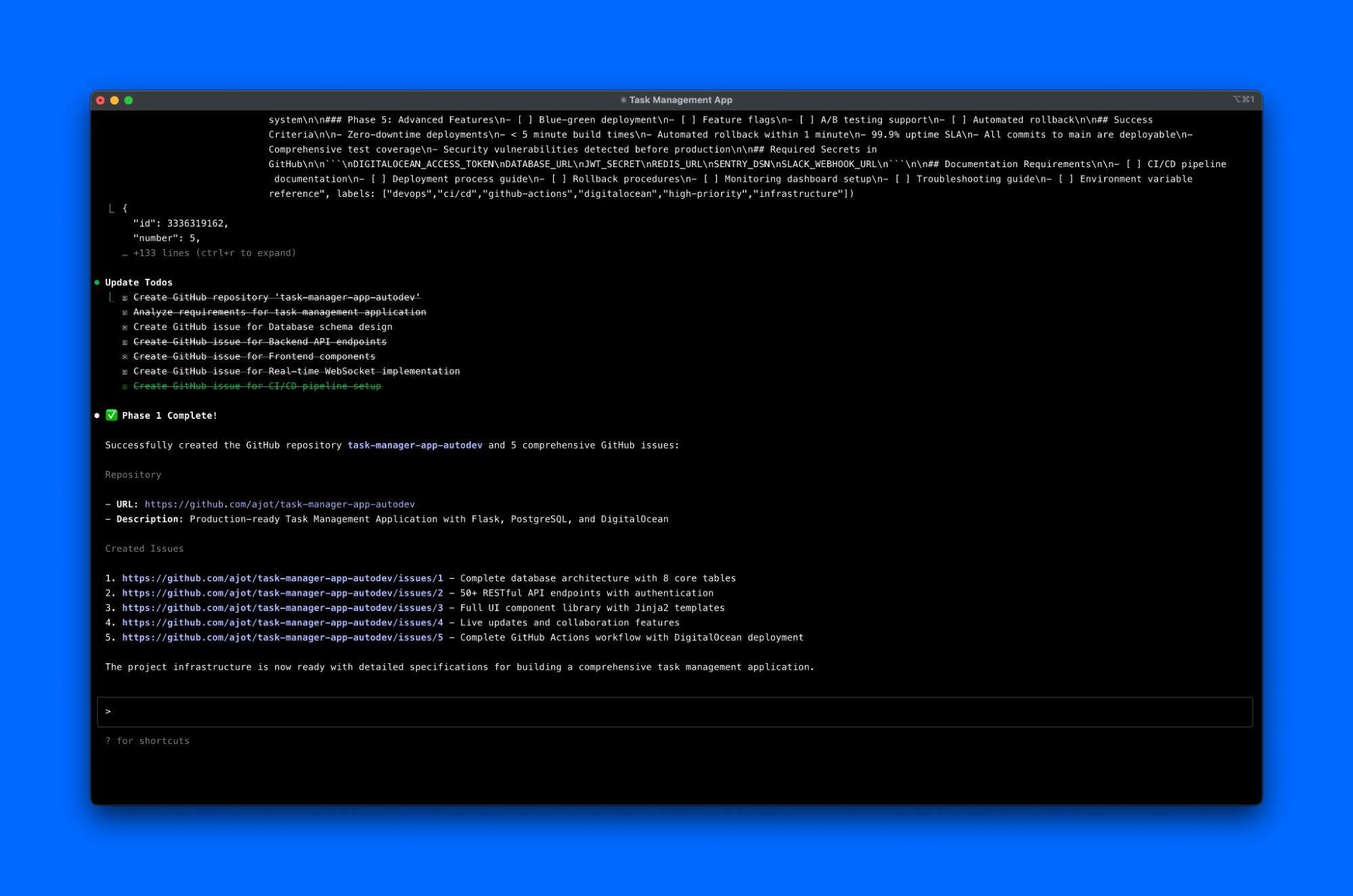Click 'Create GitHub issue for Backend API endpoints' text
The width and height of the screenshot is (1353, 896).
tap(260, 342)
